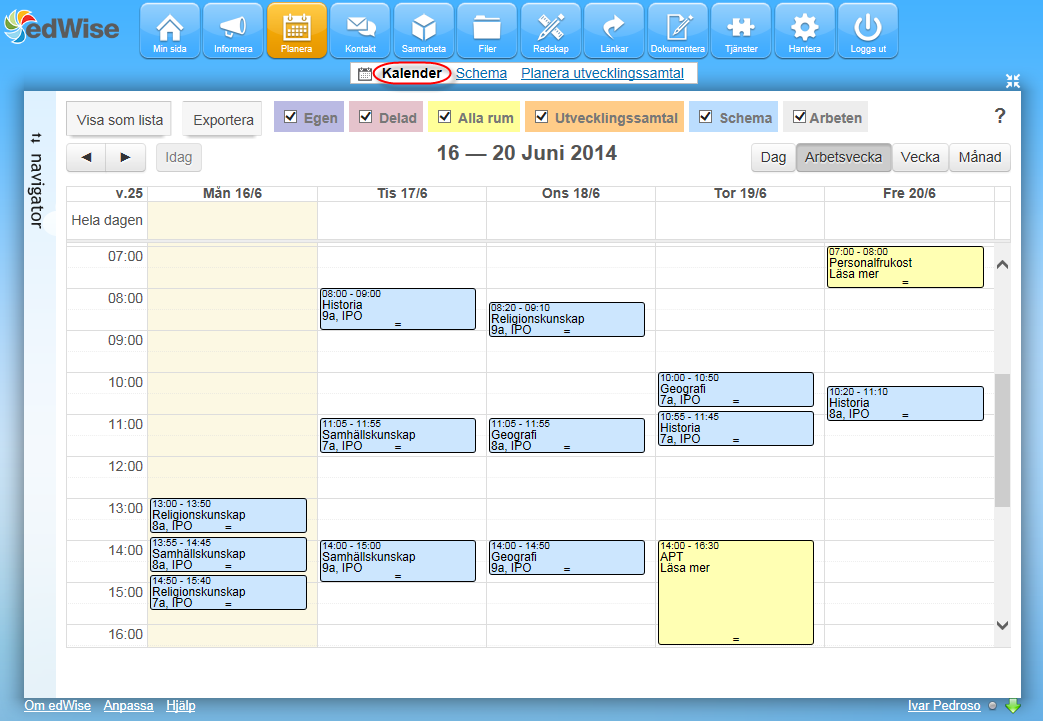1043x721 pixels.
Task: Click Läsa mer in APT event
Action: pyautogui.click(x=684, y=568)
